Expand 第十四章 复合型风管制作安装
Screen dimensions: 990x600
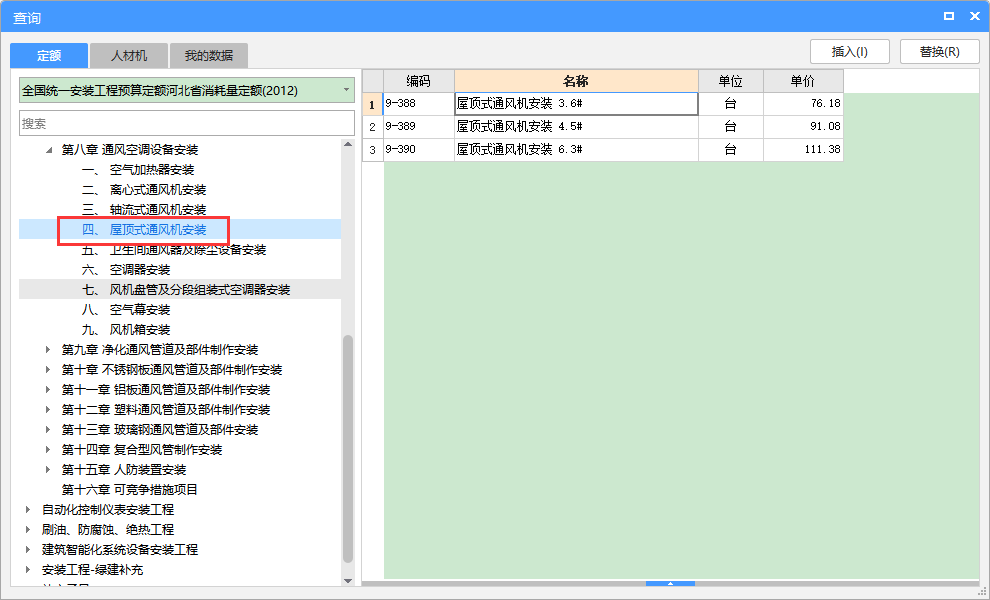point(48,450)
